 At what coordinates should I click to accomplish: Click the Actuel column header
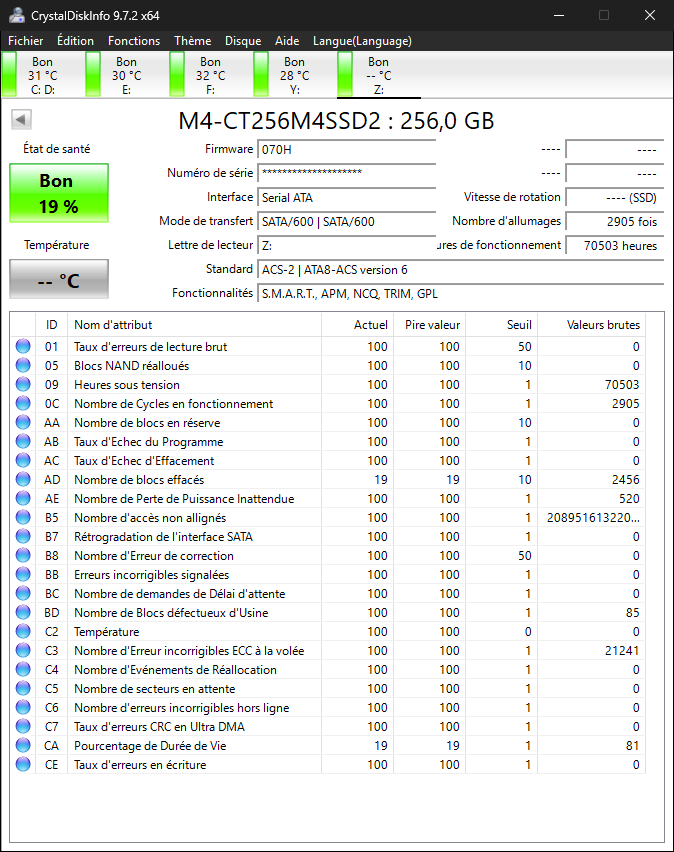357,325
